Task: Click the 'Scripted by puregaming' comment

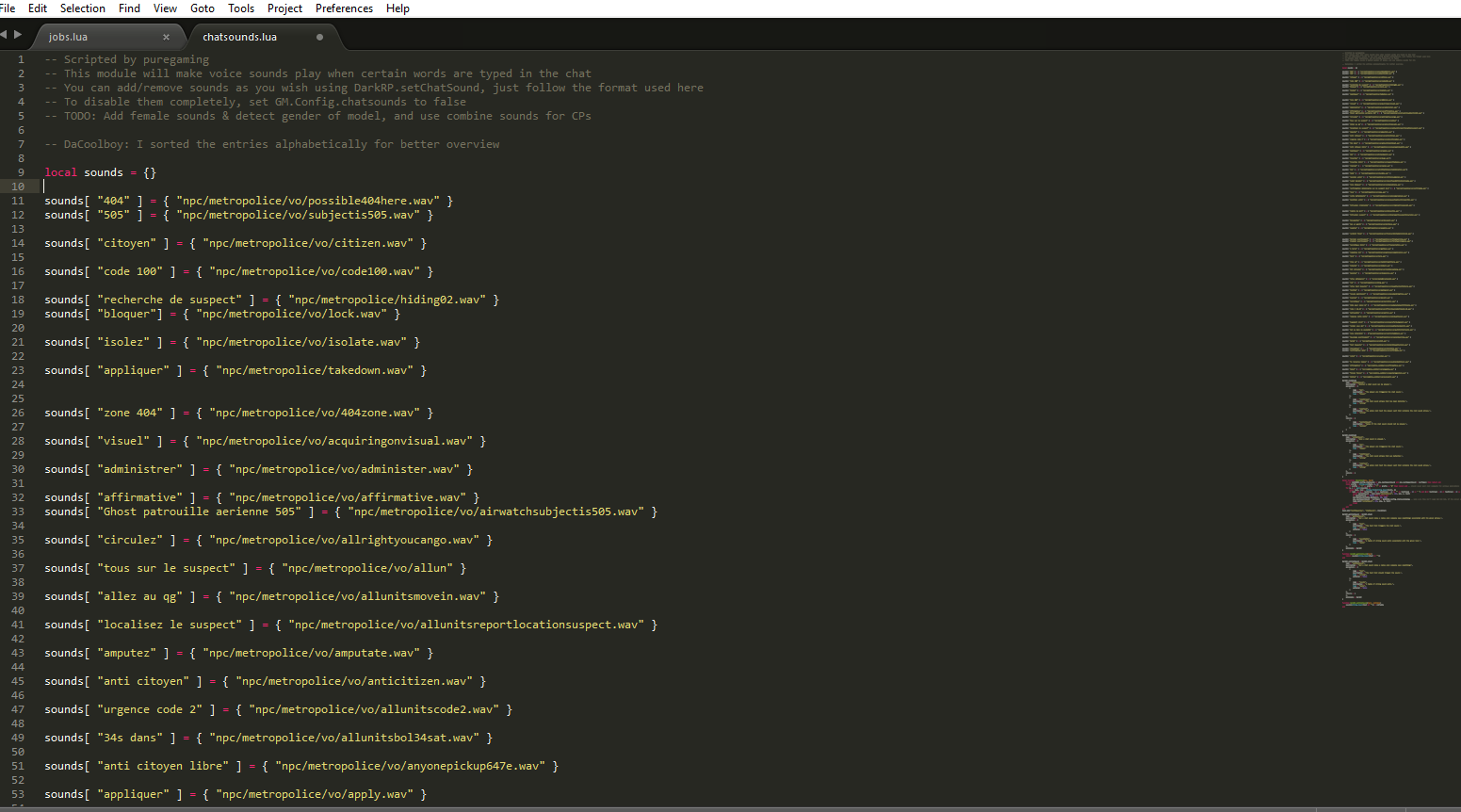Action: 127,59
